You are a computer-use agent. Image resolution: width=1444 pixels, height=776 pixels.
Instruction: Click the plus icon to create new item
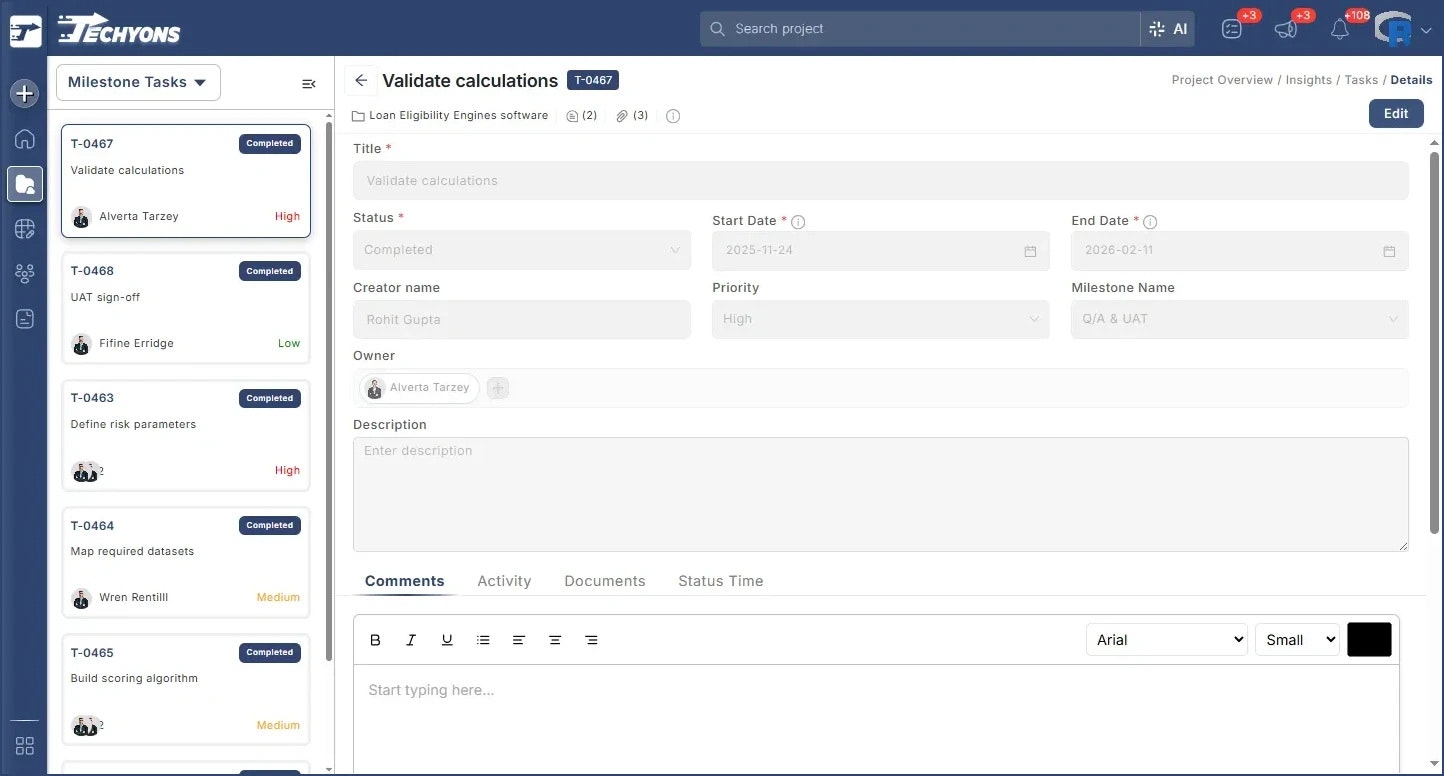click(23, 93)
